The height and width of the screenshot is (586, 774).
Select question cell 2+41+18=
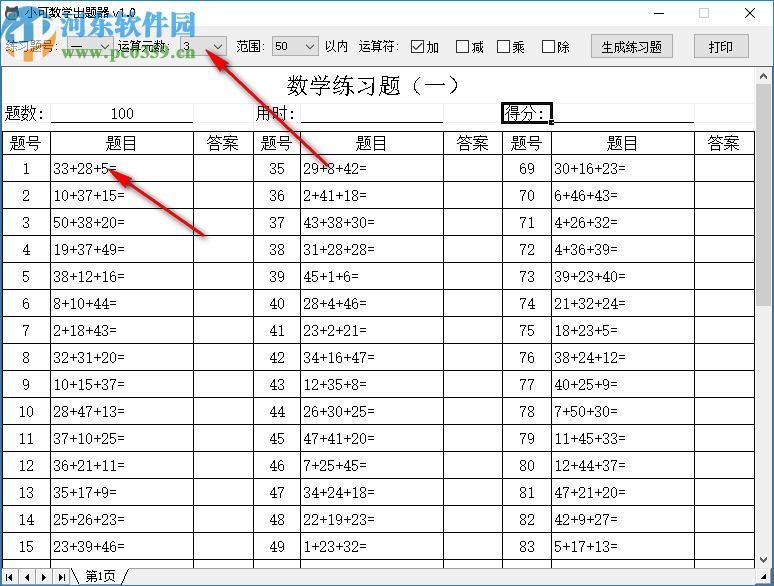(372, 195)
